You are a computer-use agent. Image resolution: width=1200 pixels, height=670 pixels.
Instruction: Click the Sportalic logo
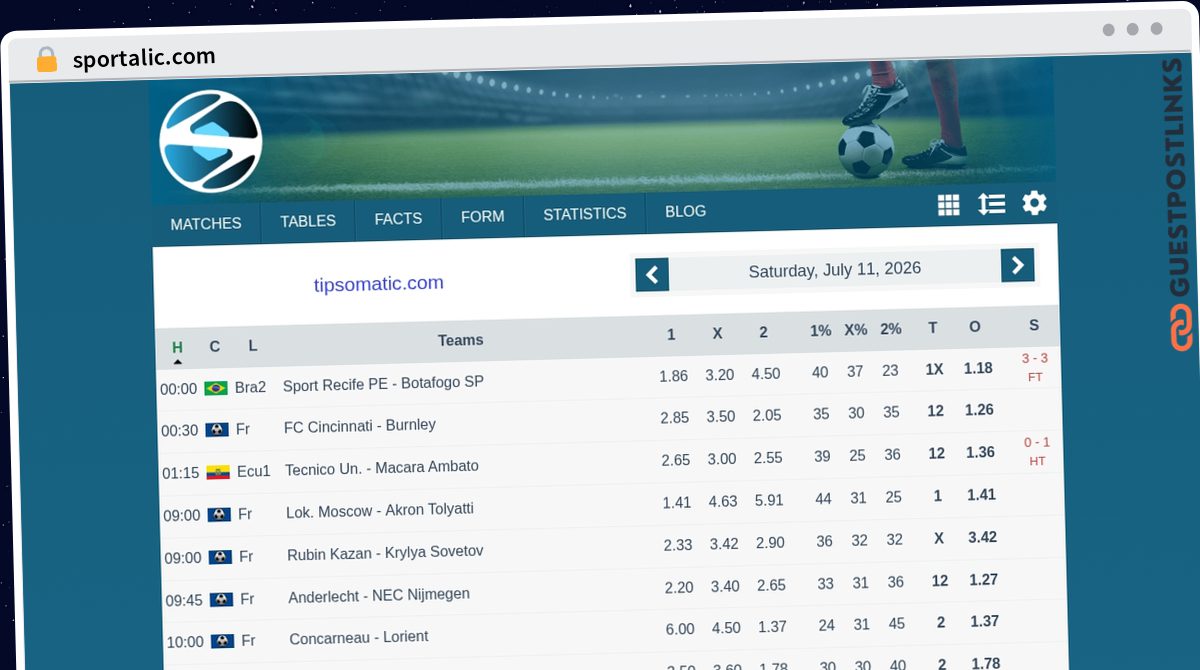click(x=210, y=141)
